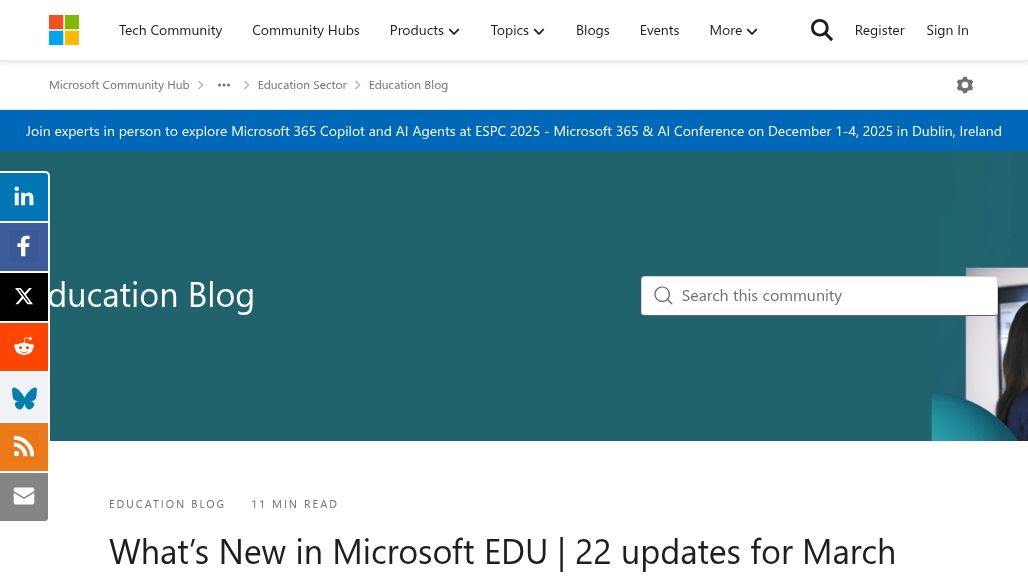The width and height of the screenshot is (1028, 578).
Task: Expand the More dropdown menu
Action: pos(733,30)
